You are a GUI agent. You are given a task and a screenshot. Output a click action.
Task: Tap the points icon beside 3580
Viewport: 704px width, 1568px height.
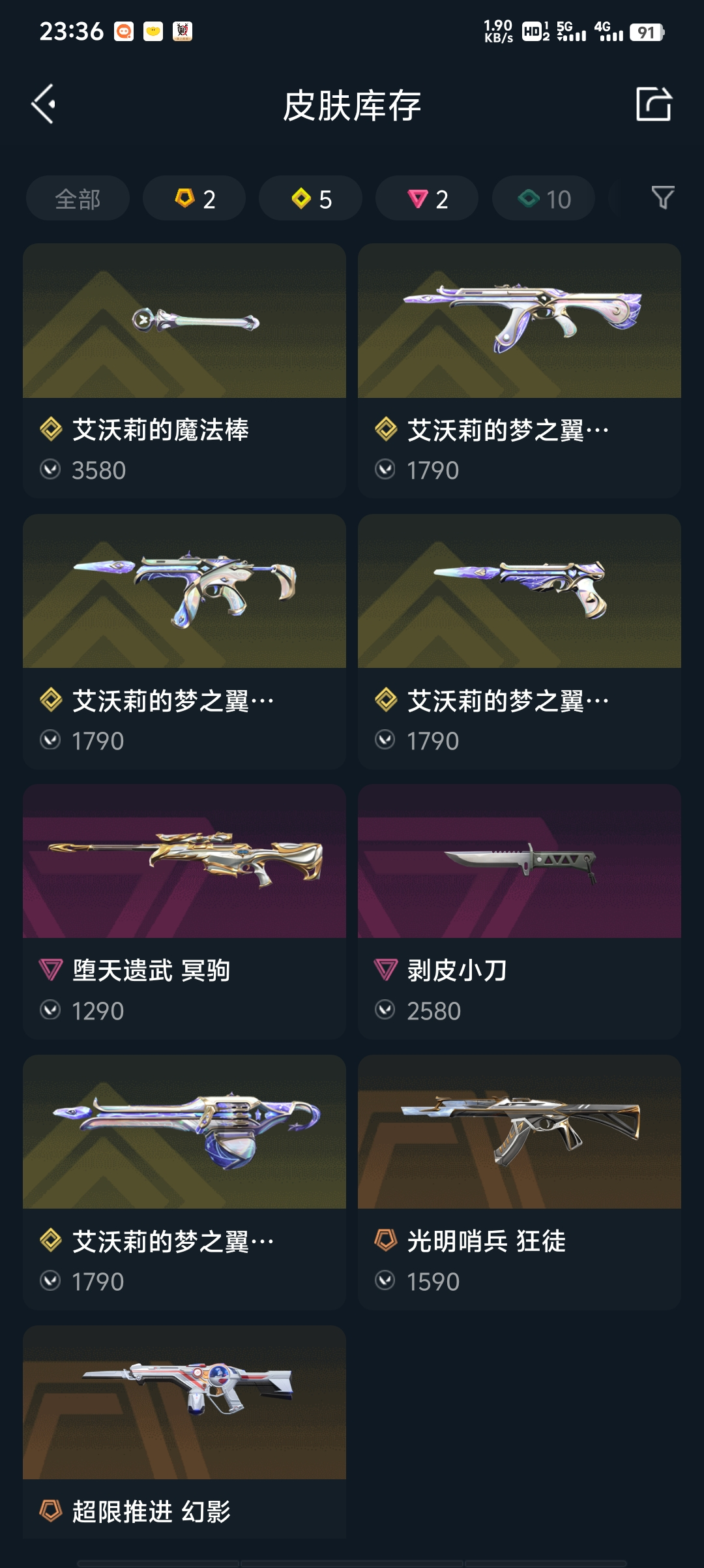50,469
